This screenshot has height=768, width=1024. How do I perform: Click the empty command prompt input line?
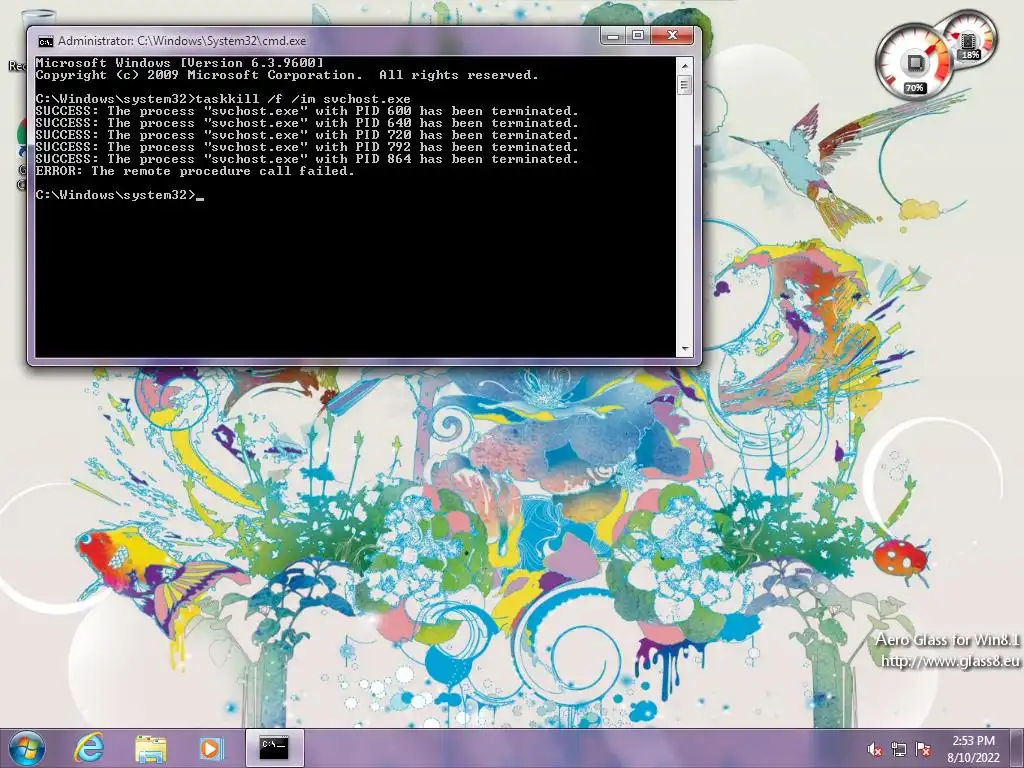(x=120, y=195)
